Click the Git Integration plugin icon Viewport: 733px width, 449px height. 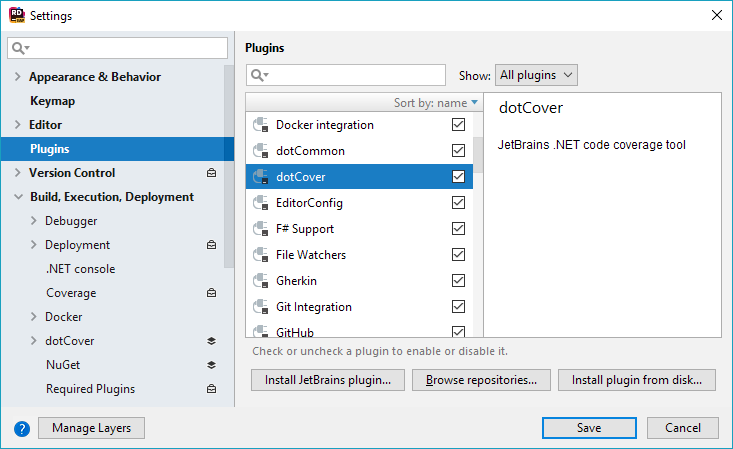[x=260, y=307]
